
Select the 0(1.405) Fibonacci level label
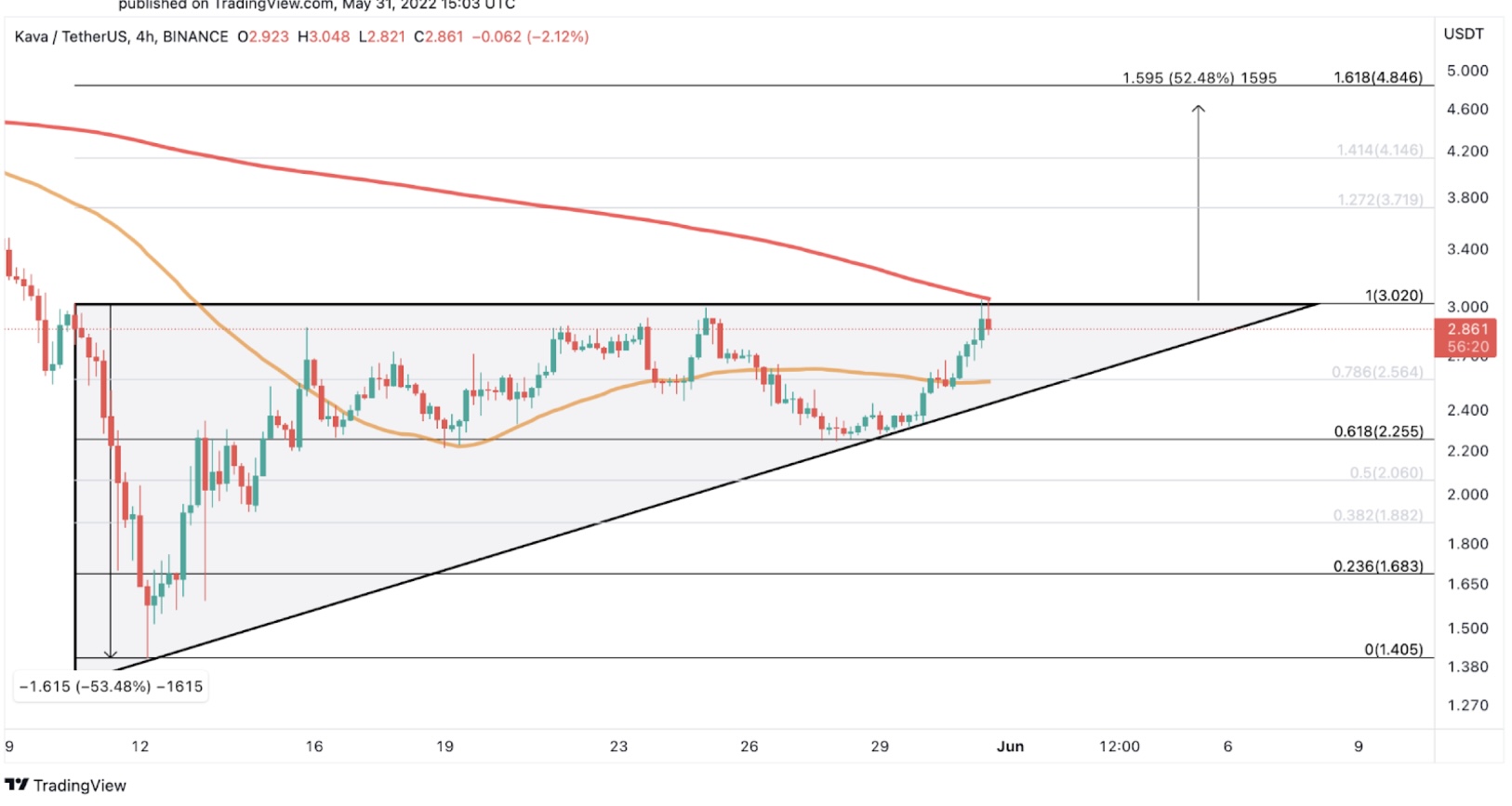(1394, 650)
